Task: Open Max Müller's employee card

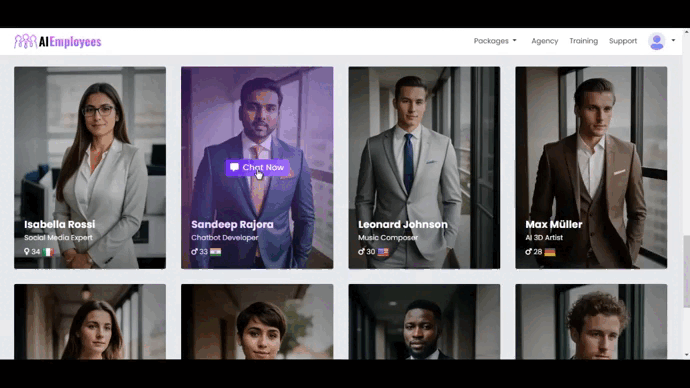Action: pos(591,168)
